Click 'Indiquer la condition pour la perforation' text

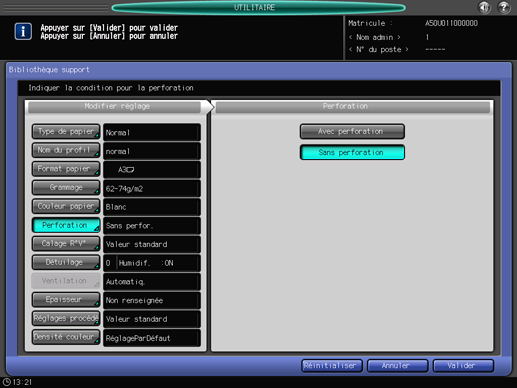[x=111, y=88]
